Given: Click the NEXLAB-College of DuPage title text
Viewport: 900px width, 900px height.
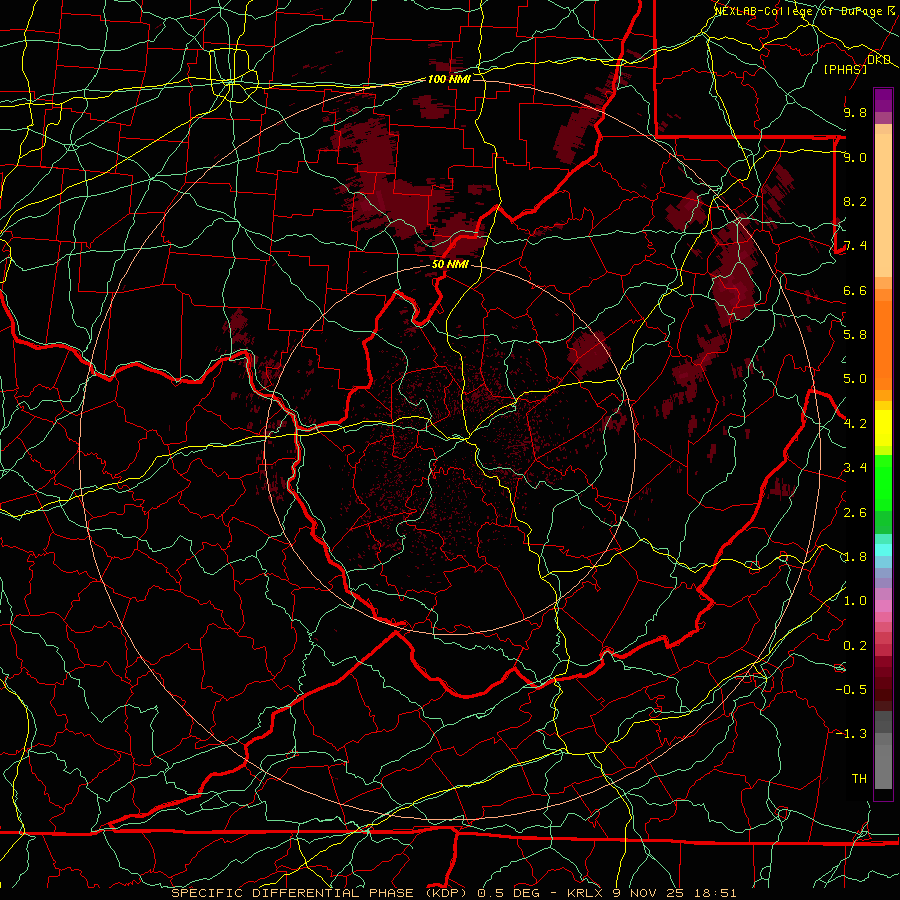Looking at the screenshot, I should 798,11.
